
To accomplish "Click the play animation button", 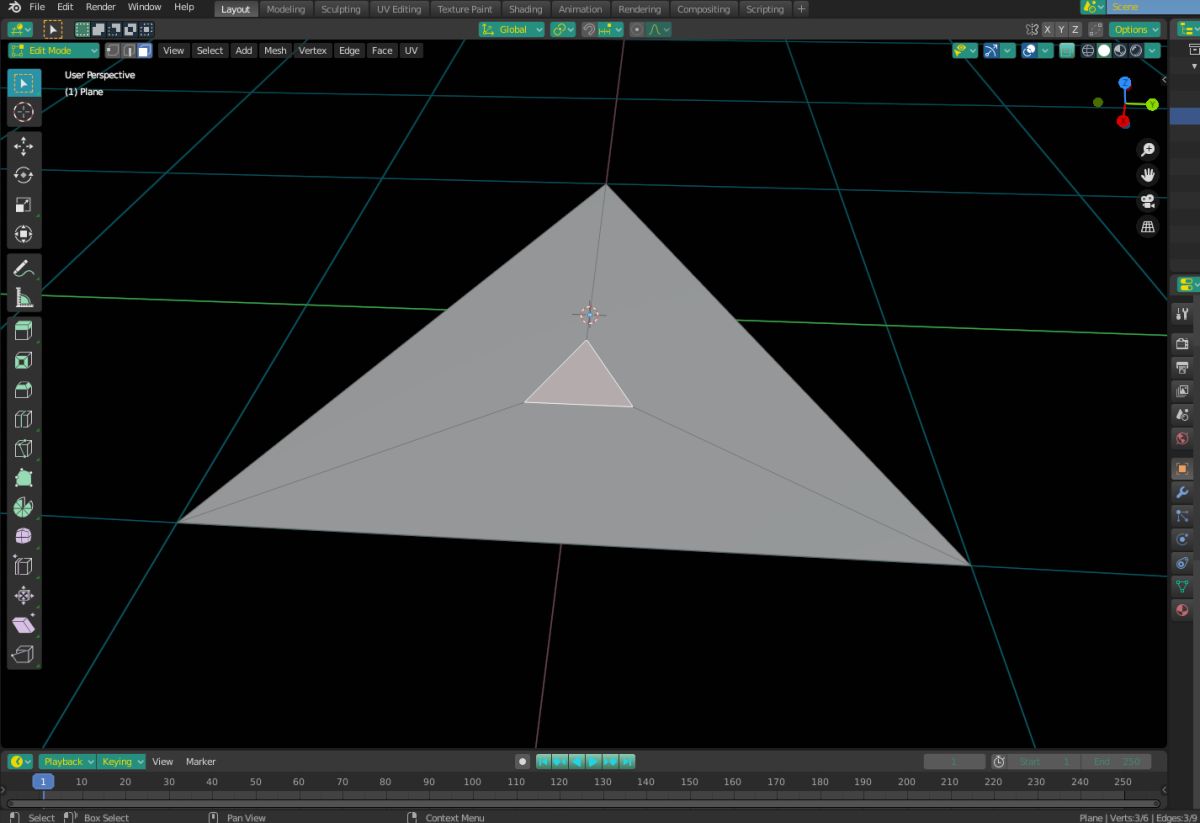I will 593,761.
